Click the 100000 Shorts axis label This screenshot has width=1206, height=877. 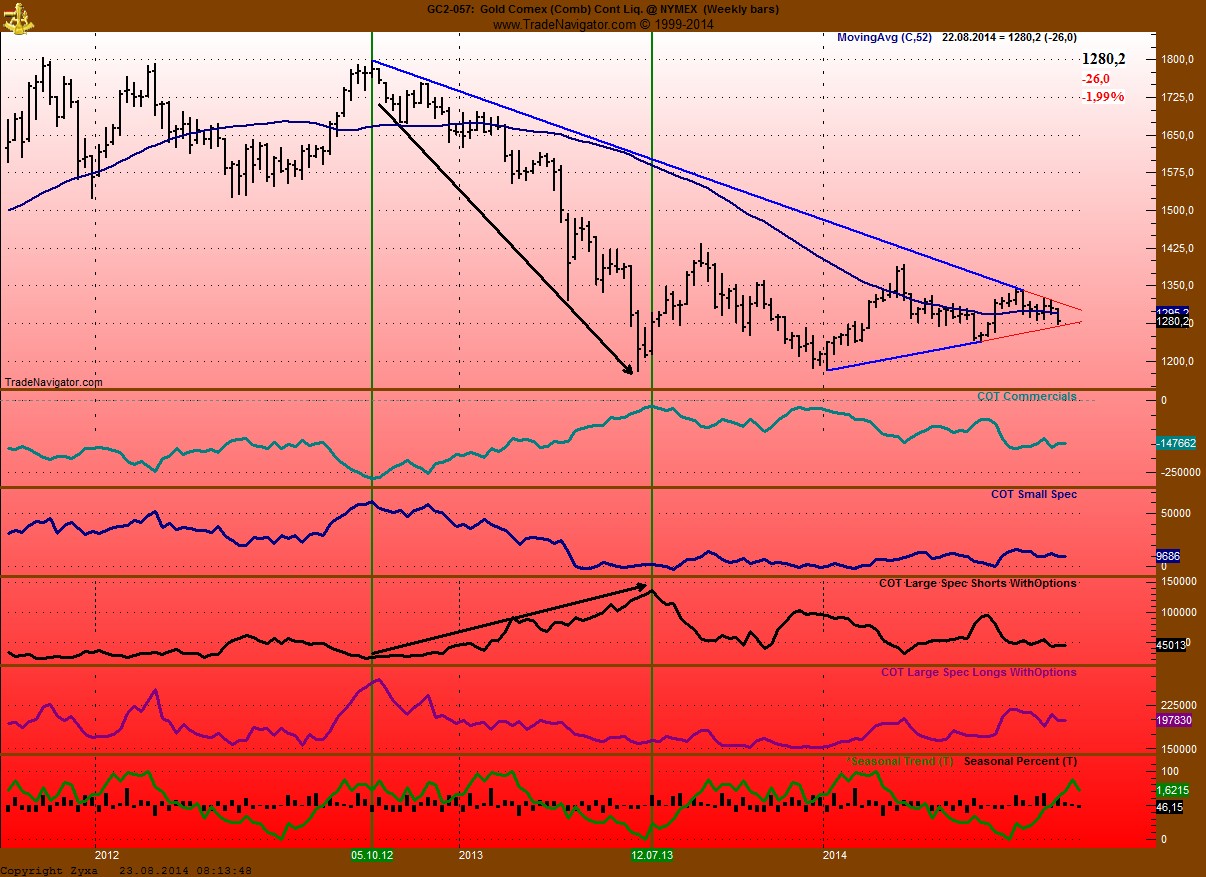tap(1177, 612)
